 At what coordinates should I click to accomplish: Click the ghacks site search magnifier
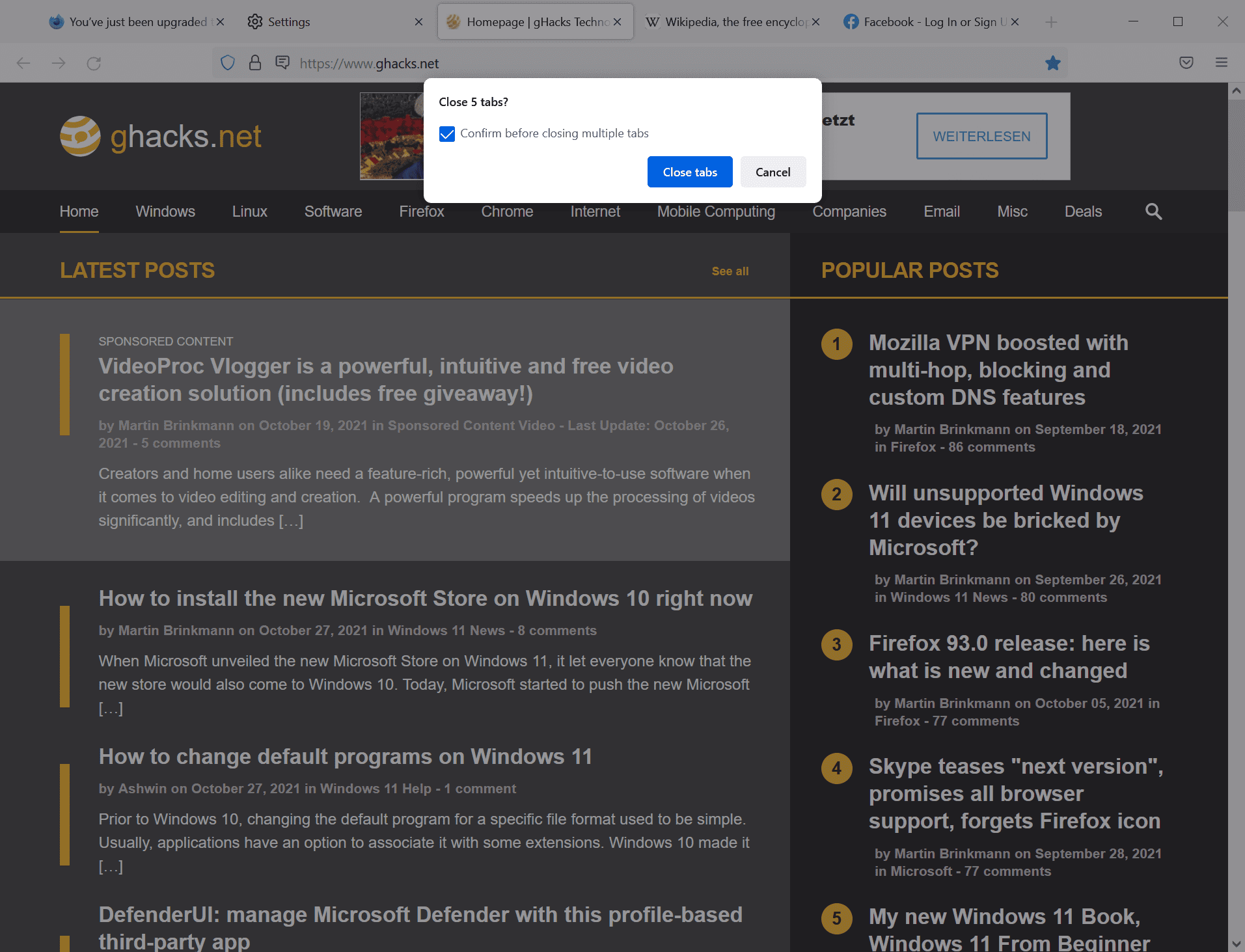pyautogui.click(x=1153, y=211)
